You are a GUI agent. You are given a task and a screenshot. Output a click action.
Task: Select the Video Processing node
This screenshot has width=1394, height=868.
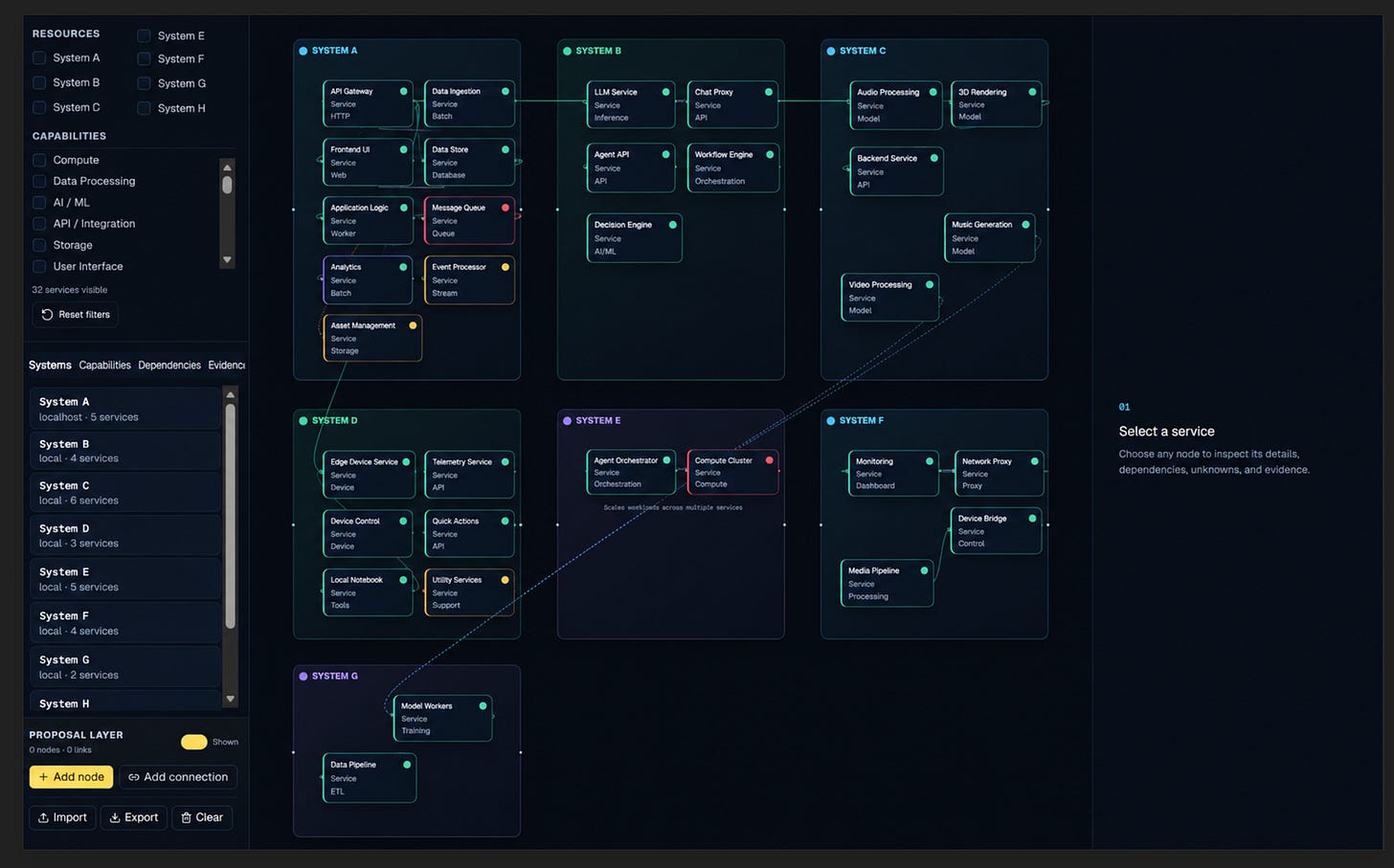[x=889, y=298]
